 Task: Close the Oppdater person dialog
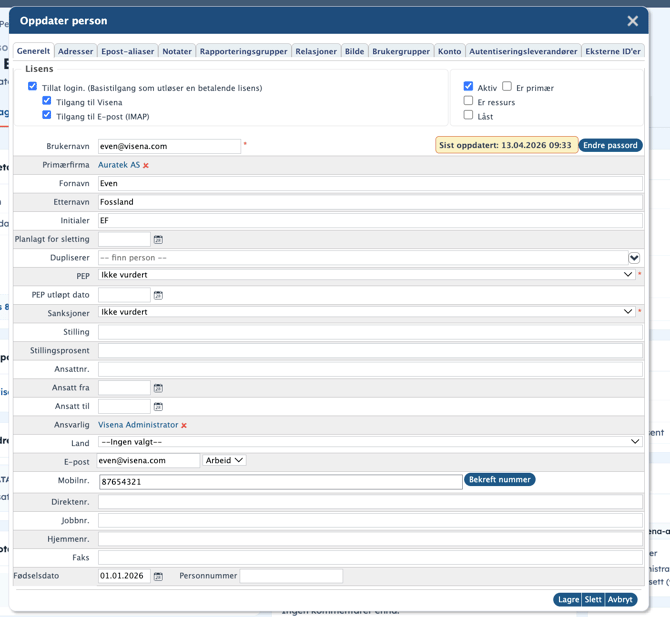point(632,21)
